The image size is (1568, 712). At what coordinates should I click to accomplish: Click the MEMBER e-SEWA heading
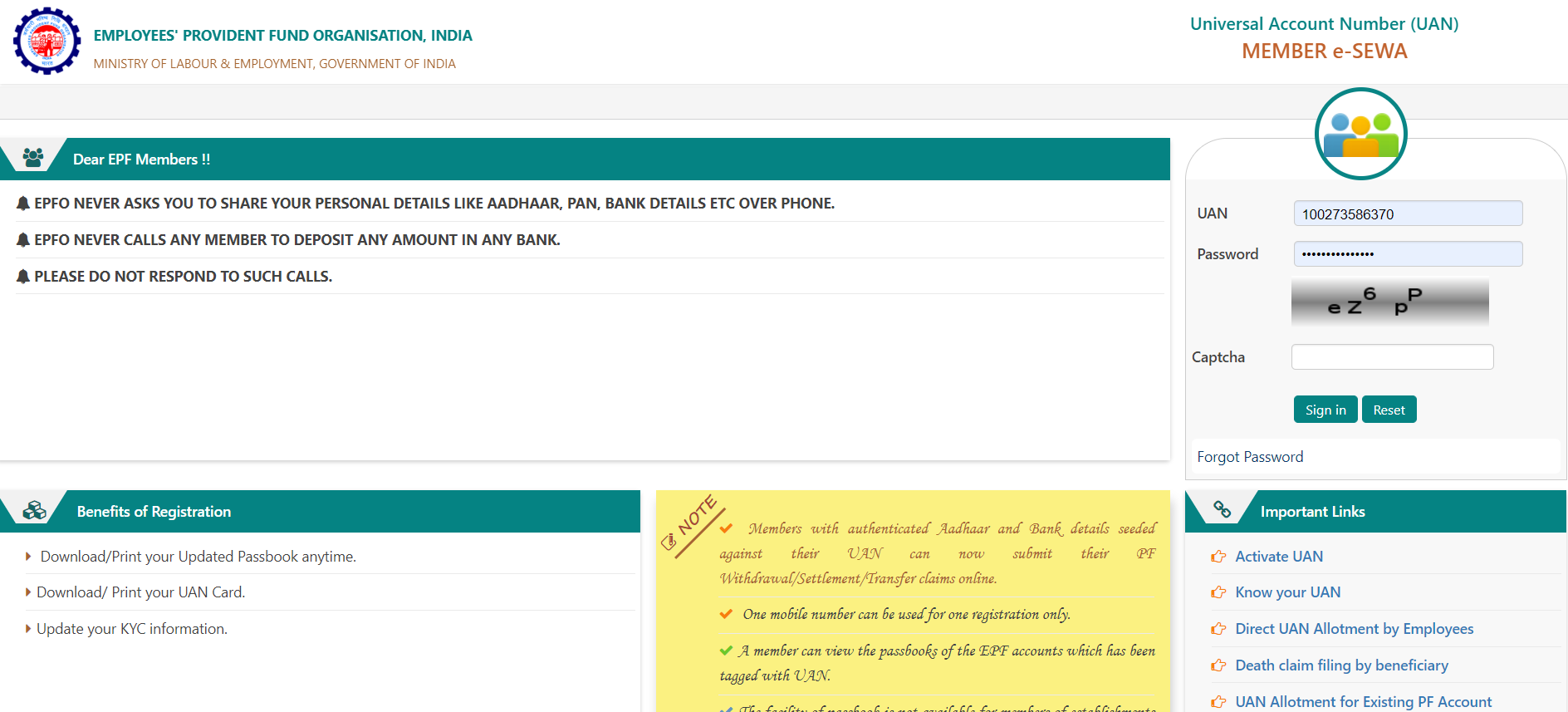[1324, 52]
